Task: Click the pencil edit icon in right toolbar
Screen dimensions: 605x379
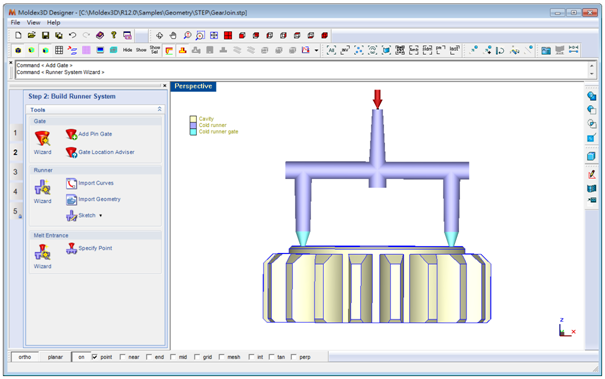Action: click(591, 174)
